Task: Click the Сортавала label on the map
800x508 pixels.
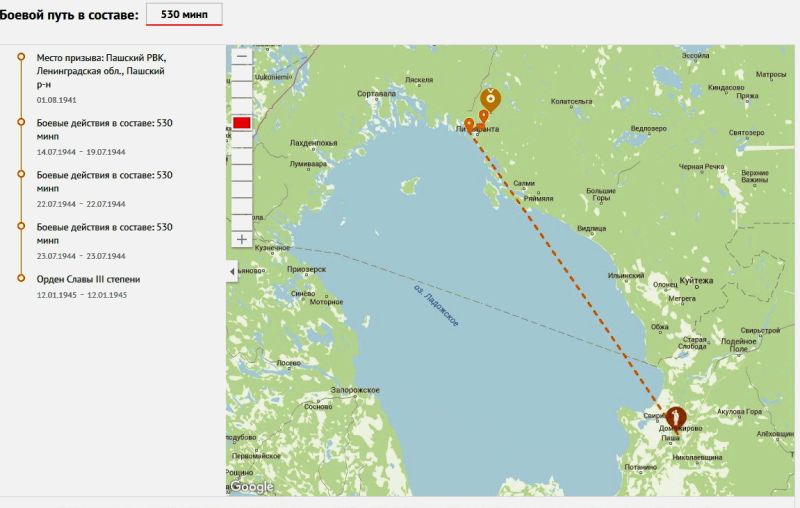Action: coord(376,94)
